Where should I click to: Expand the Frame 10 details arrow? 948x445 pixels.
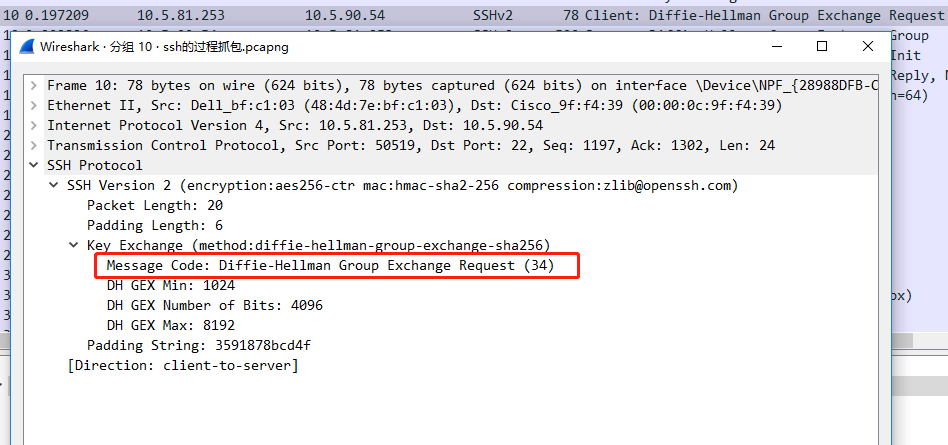[35, 86]
